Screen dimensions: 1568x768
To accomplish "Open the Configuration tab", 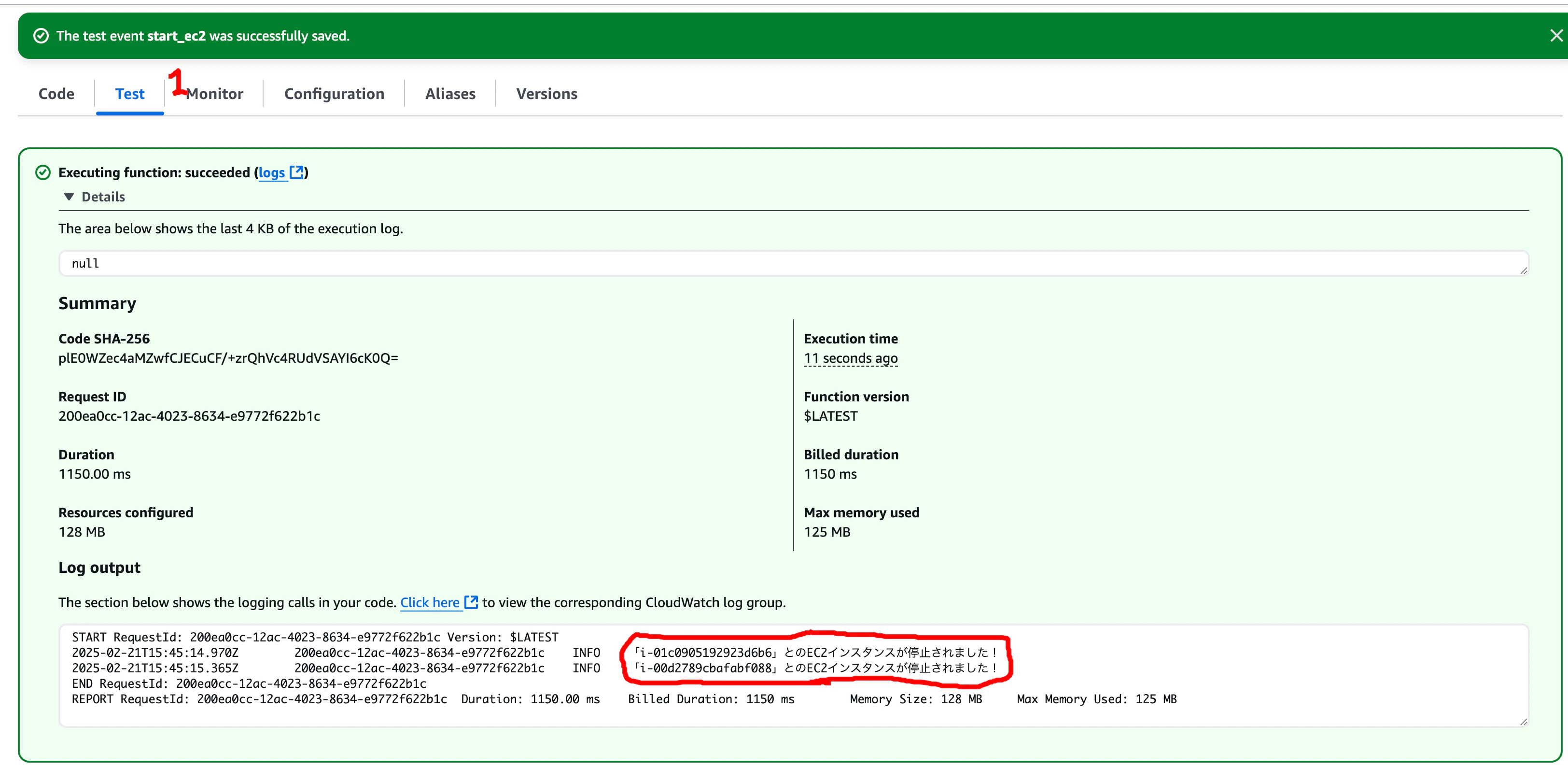I will pyautogui.click(x=334, y=94).
